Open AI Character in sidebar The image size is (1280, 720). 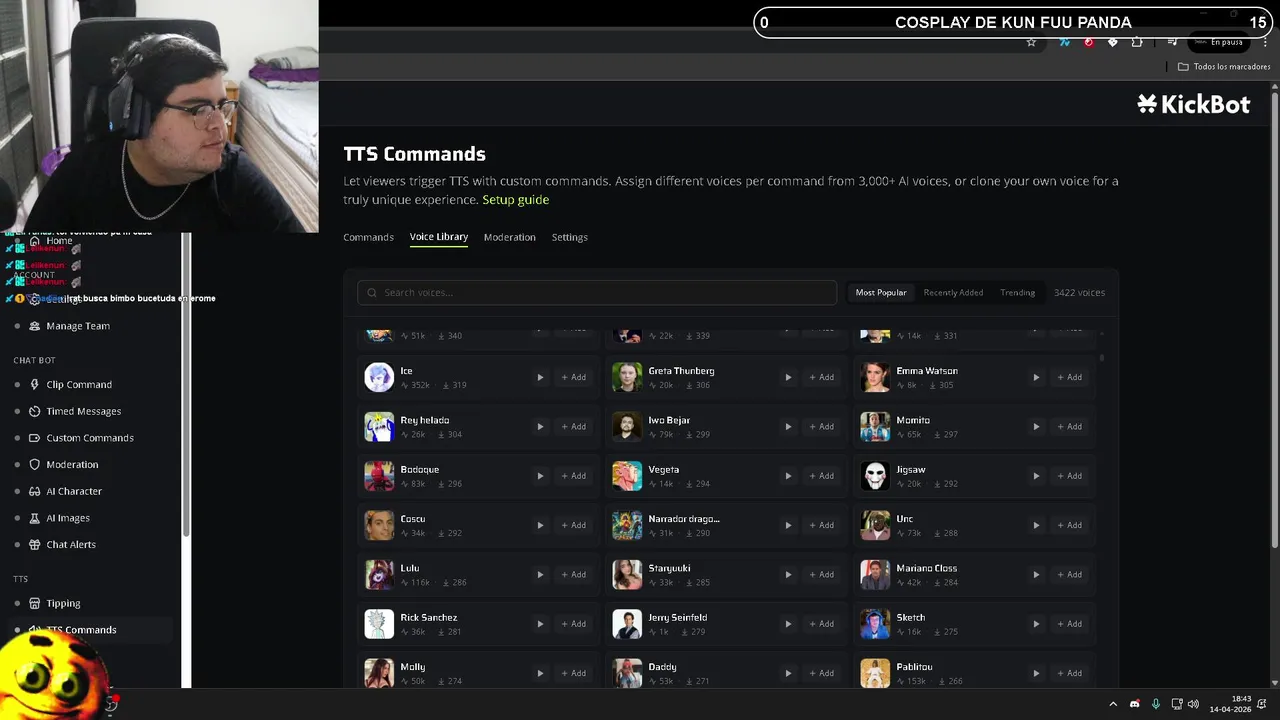[x=74, y=491]
